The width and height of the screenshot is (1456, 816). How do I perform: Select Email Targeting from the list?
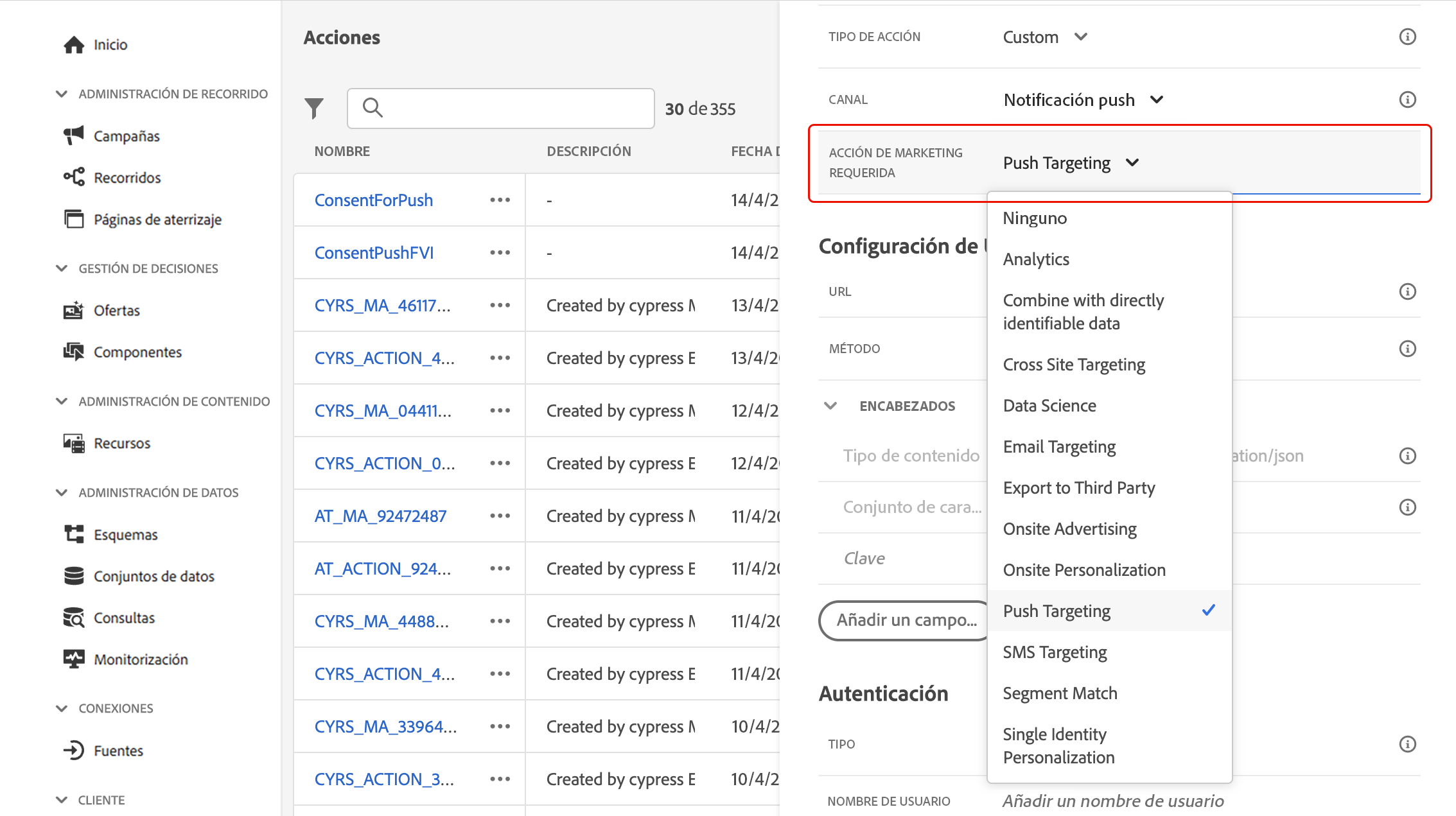point(1059,447)
